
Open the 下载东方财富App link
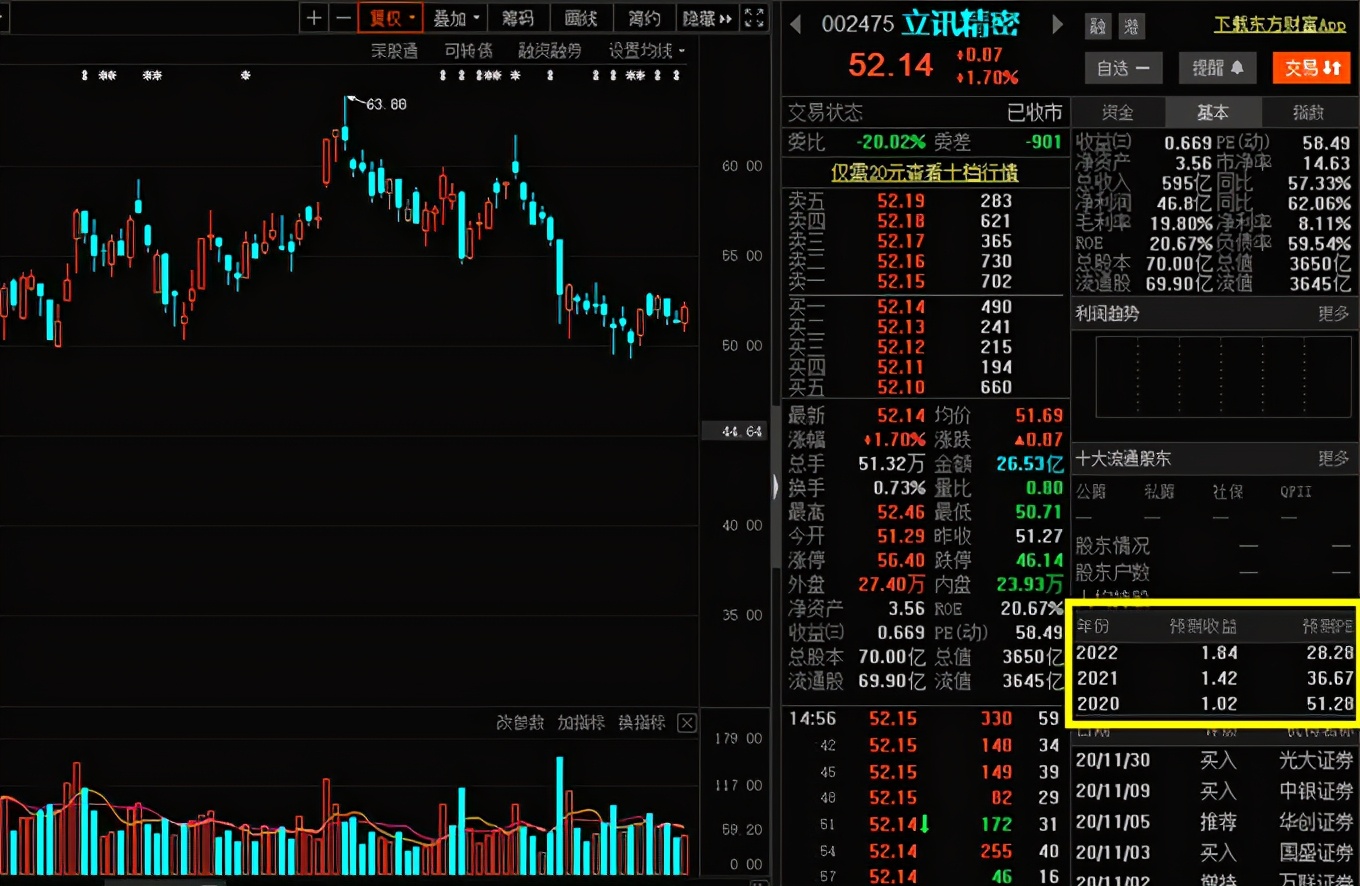coord(1280,24)
